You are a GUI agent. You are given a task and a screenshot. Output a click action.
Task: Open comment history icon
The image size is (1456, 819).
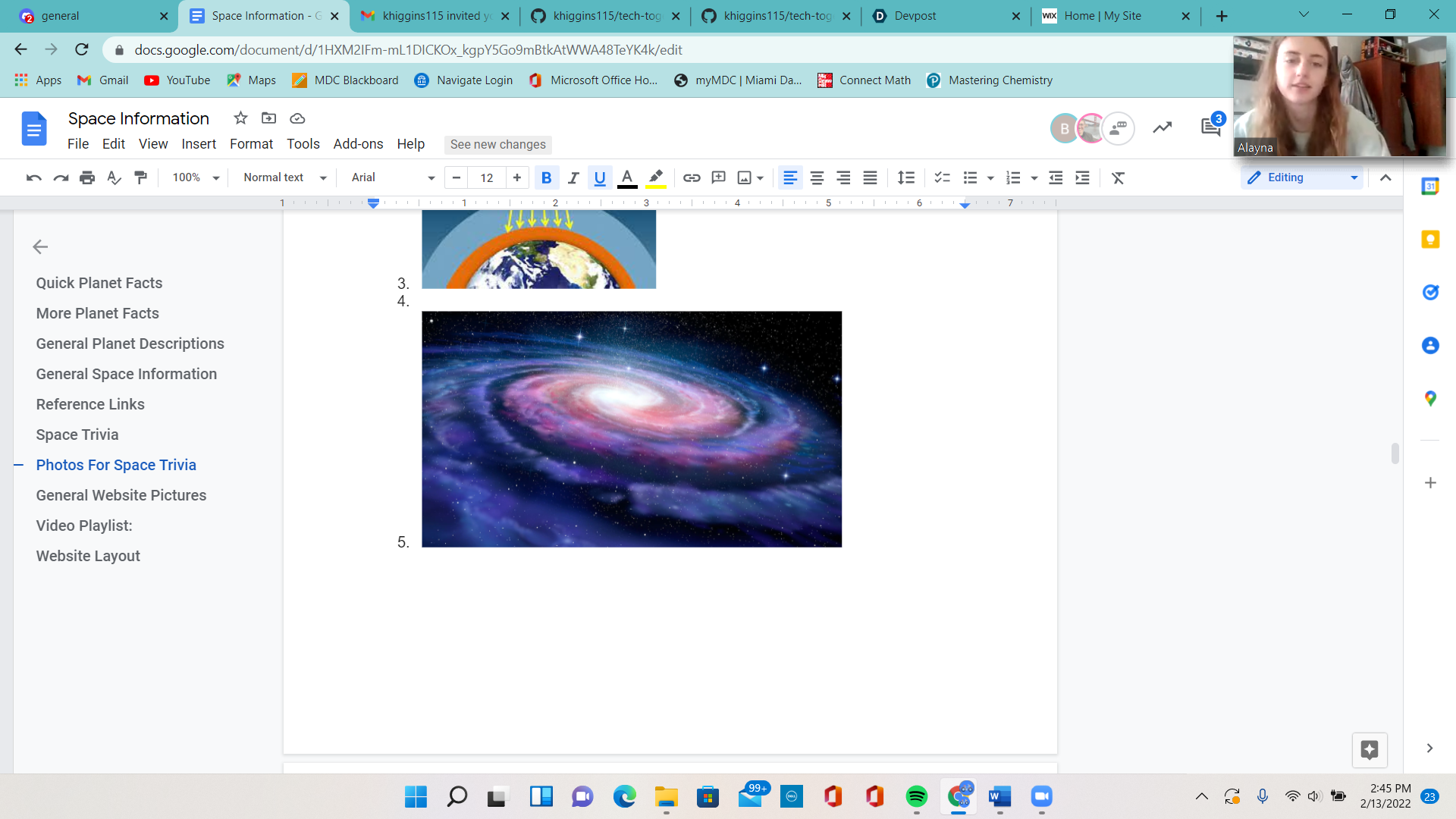click(x=1210, y=127)
